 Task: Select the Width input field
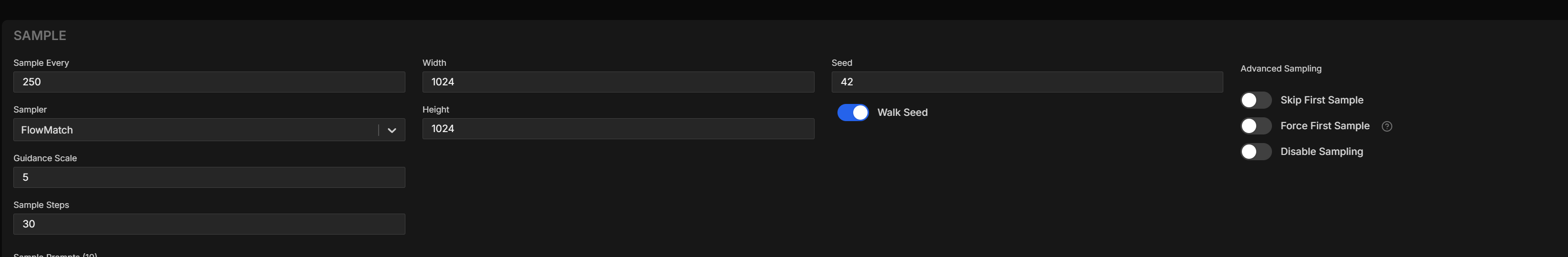point(618,82)
